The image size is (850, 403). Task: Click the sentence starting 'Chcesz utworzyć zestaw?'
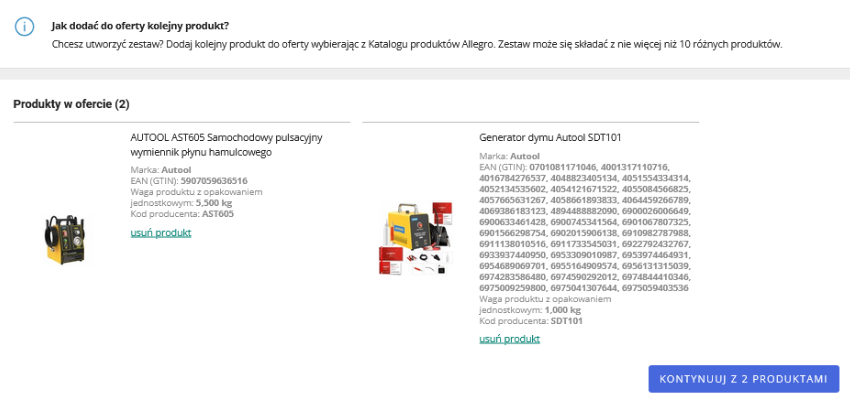point(417,44)
